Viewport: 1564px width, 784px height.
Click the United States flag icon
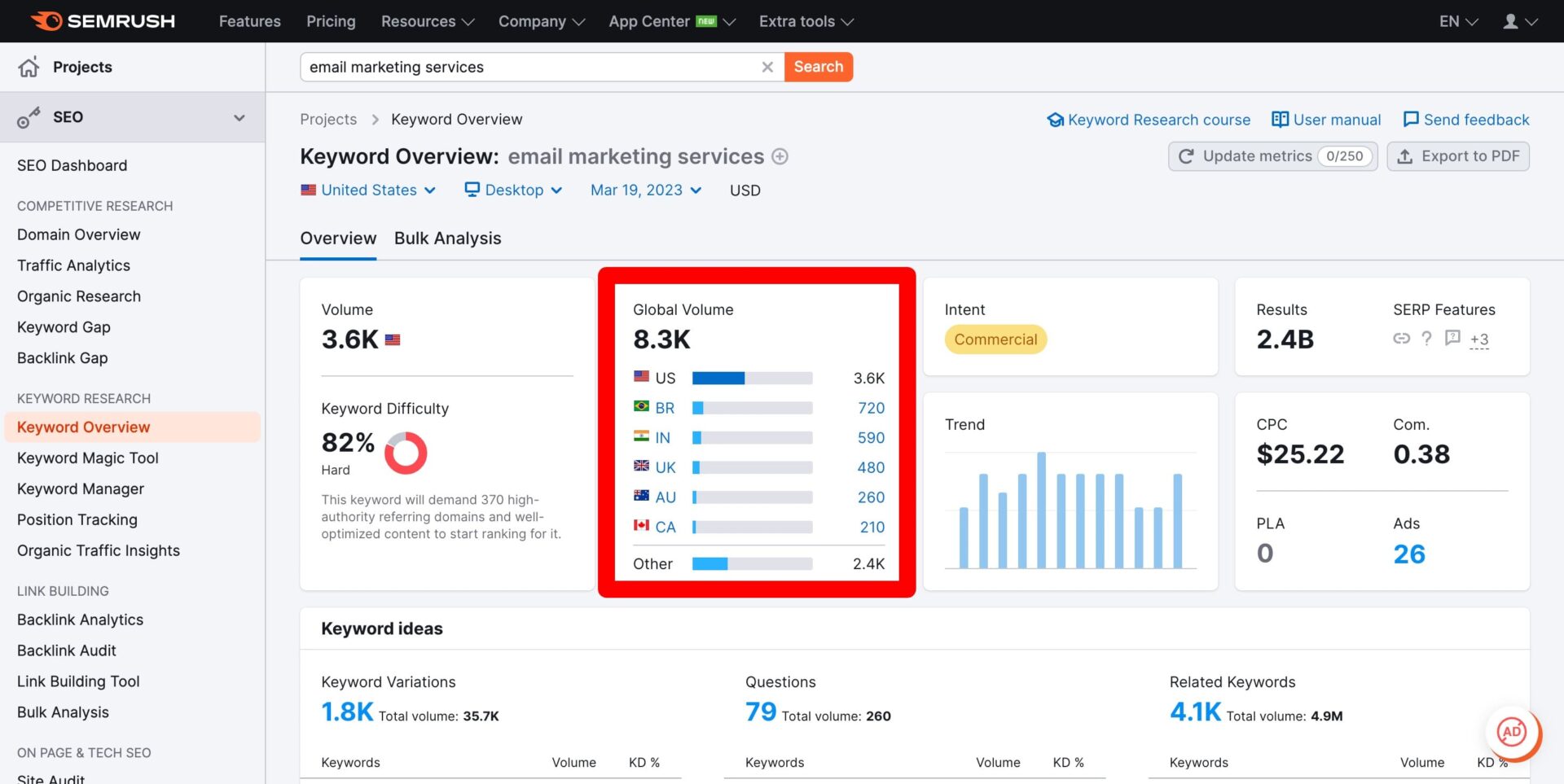coord(308,190)
